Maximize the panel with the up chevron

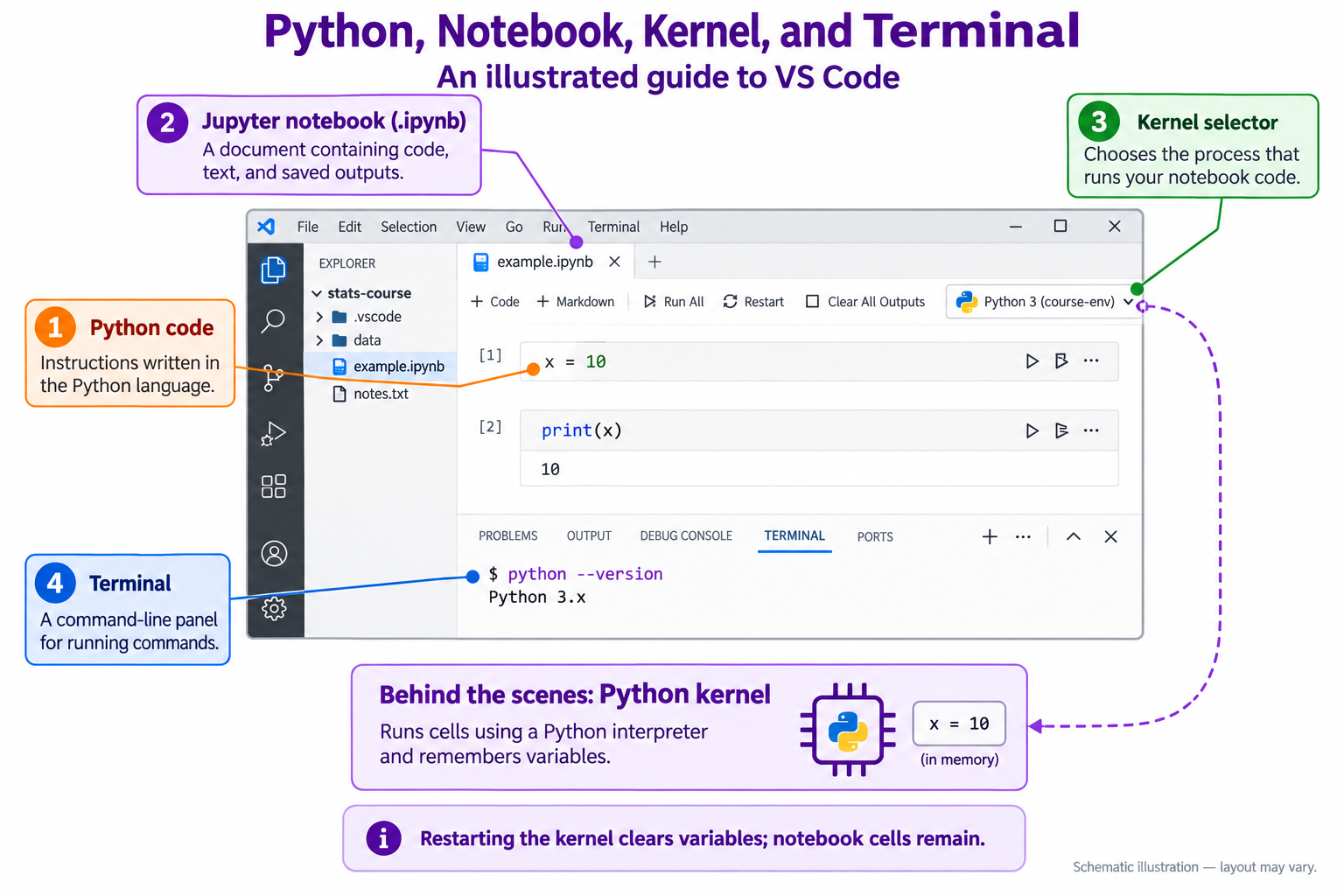point(1074,536)
